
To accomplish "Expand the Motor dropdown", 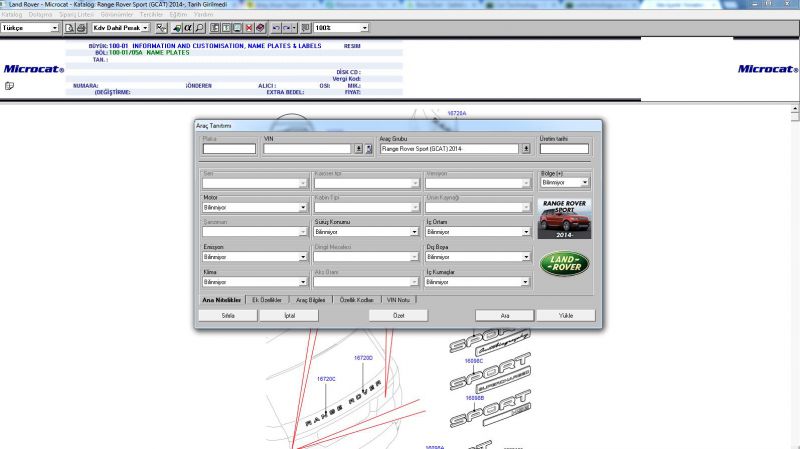I will [303, 208].
